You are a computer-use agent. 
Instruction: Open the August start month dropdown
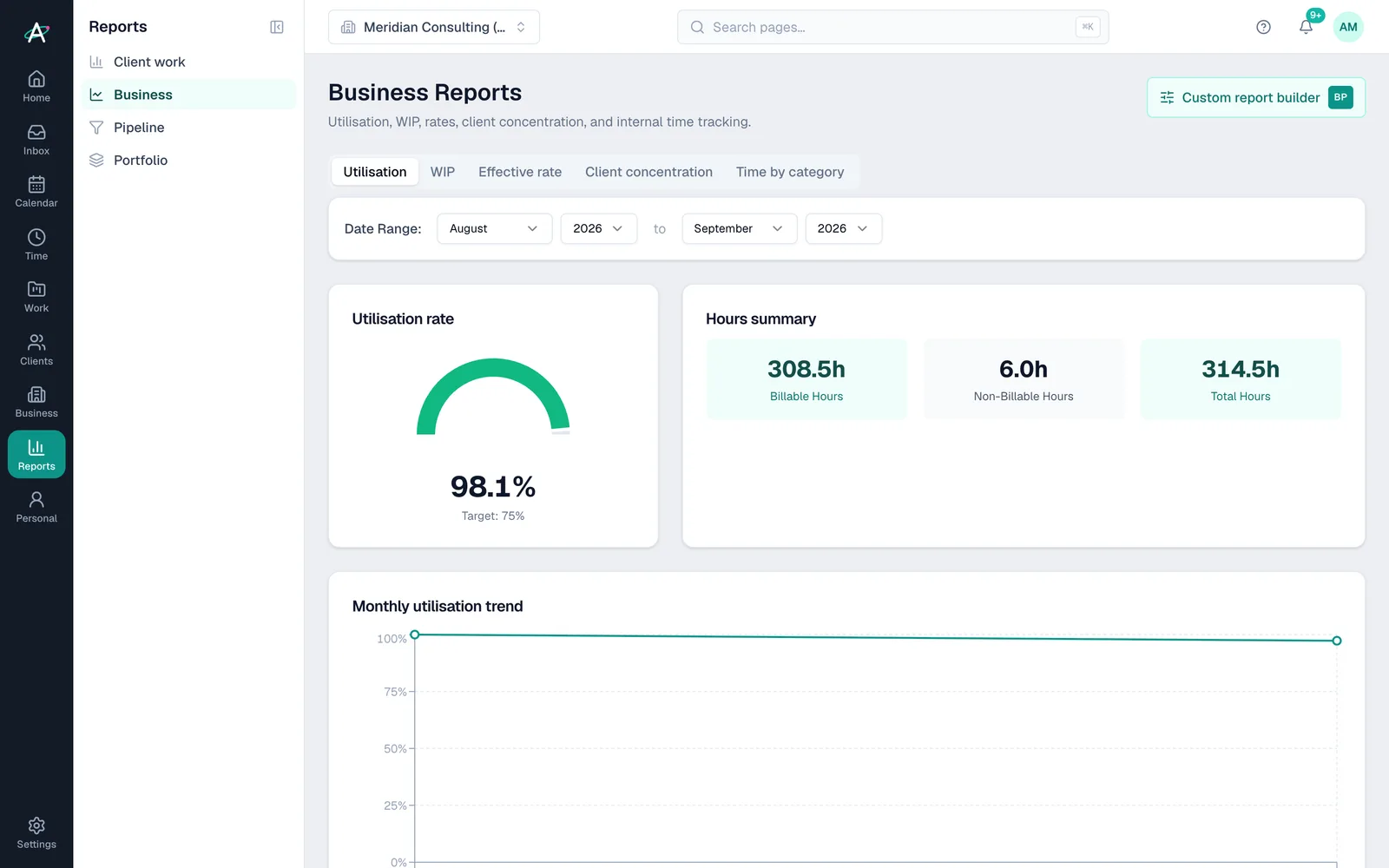pyautogui.click(x=495, y=228)
